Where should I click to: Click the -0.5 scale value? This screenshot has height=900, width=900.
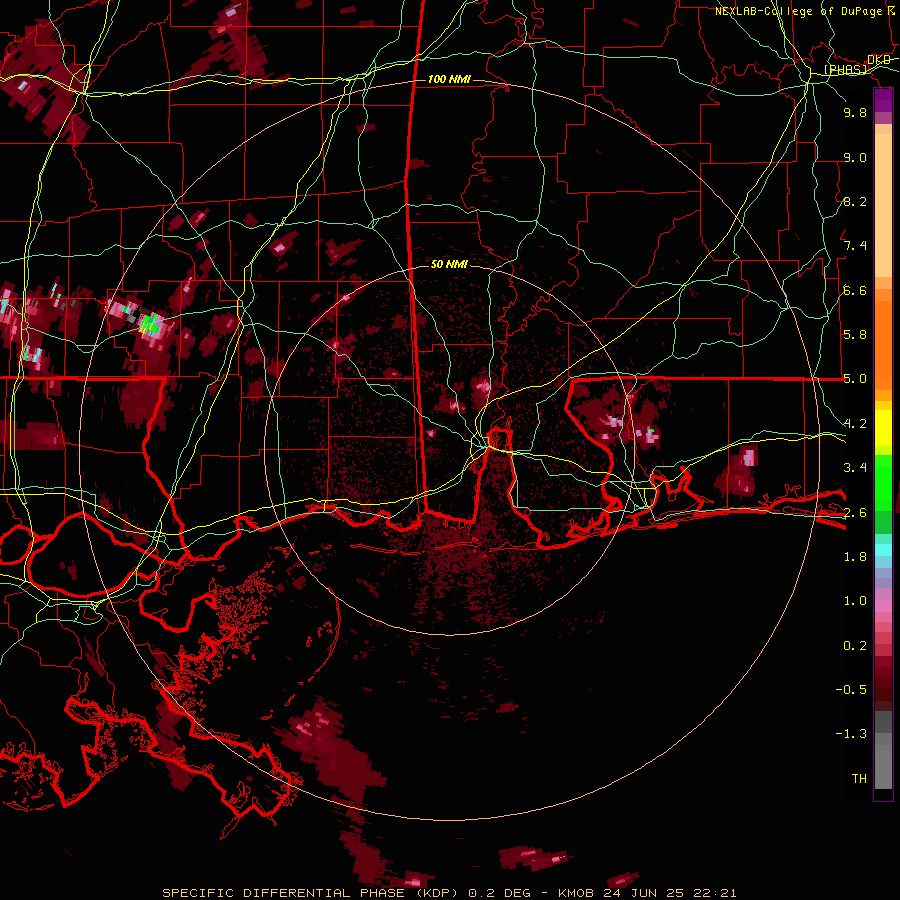click(851, 690)
